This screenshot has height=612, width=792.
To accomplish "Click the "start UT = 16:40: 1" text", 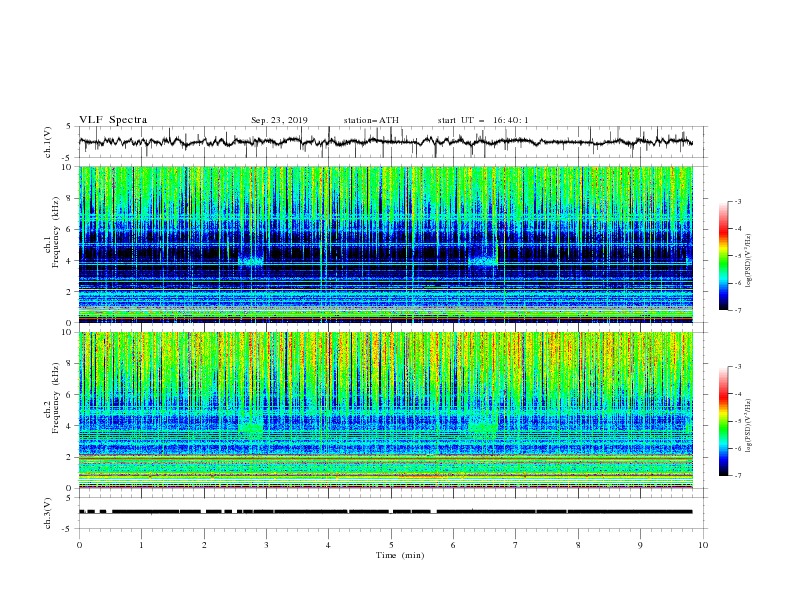I will (x=483, y=120).
